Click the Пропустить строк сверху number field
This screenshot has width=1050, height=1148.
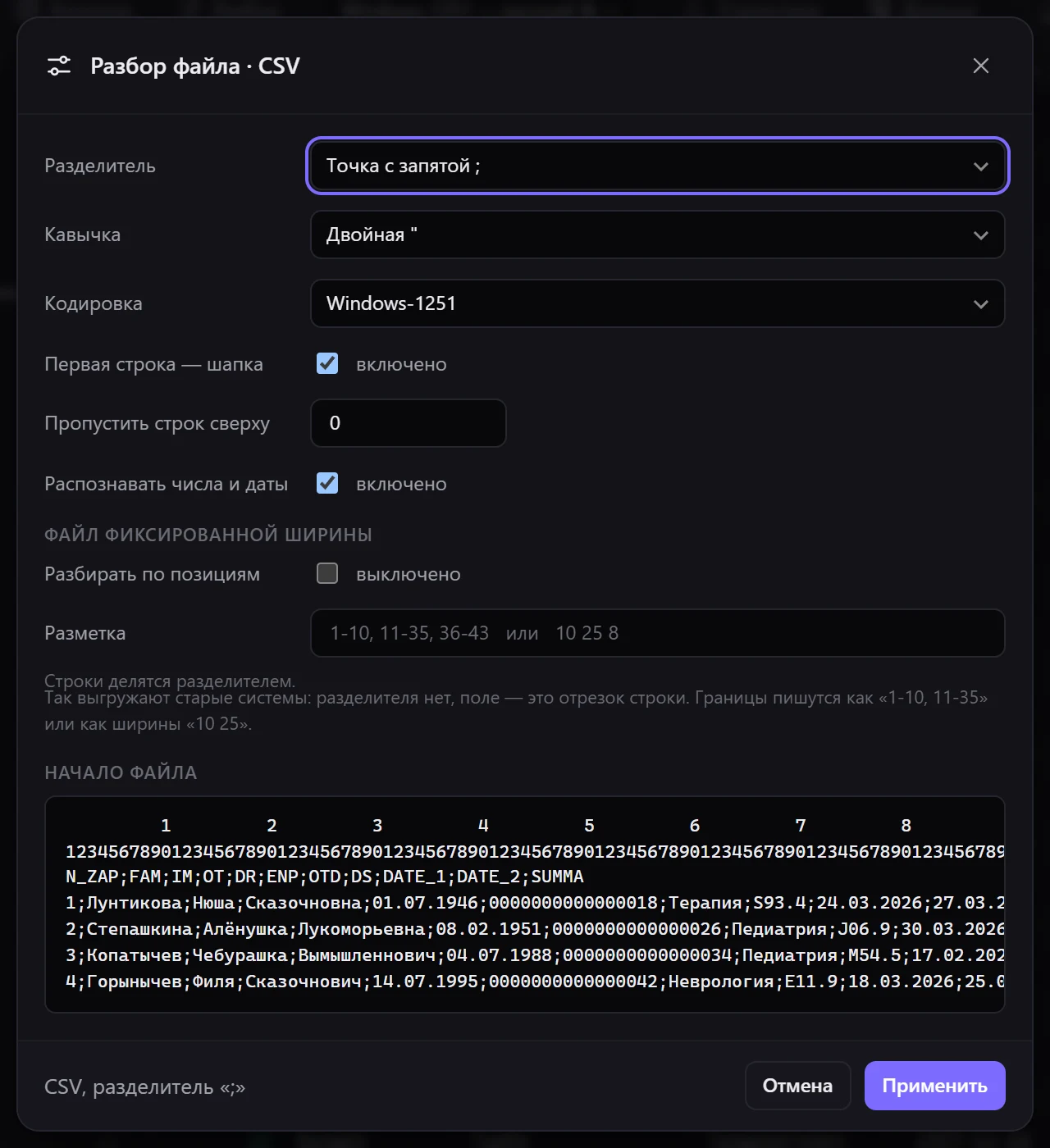click(x=409, y=423)
